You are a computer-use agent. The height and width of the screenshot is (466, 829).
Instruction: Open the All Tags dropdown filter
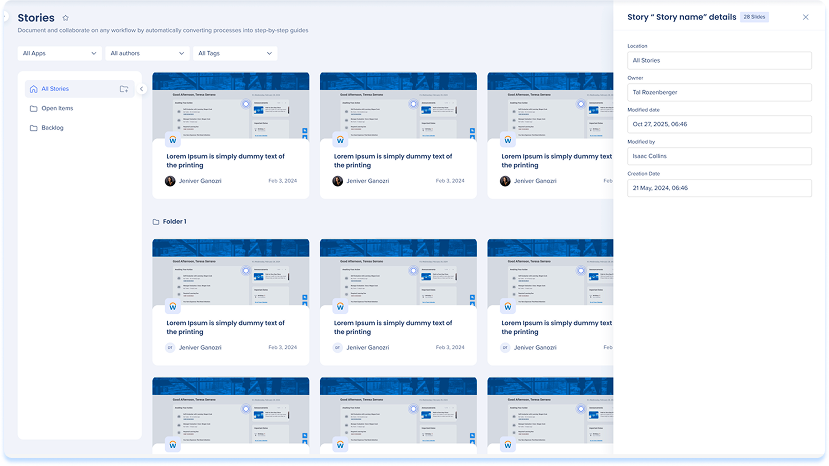click(x=234, y=53)
